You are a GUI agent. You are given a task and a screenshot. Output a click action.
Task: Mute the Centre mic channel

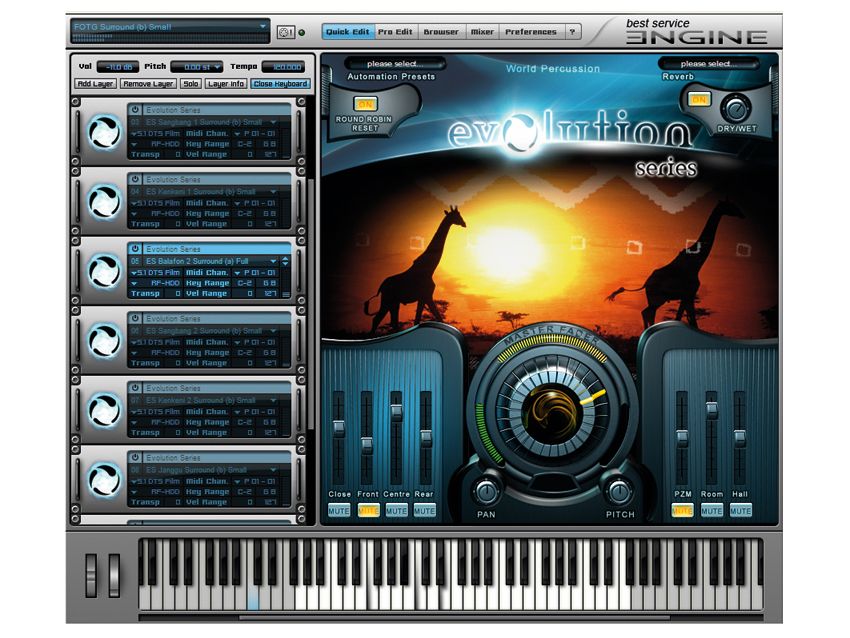click(x=396, y=511)
